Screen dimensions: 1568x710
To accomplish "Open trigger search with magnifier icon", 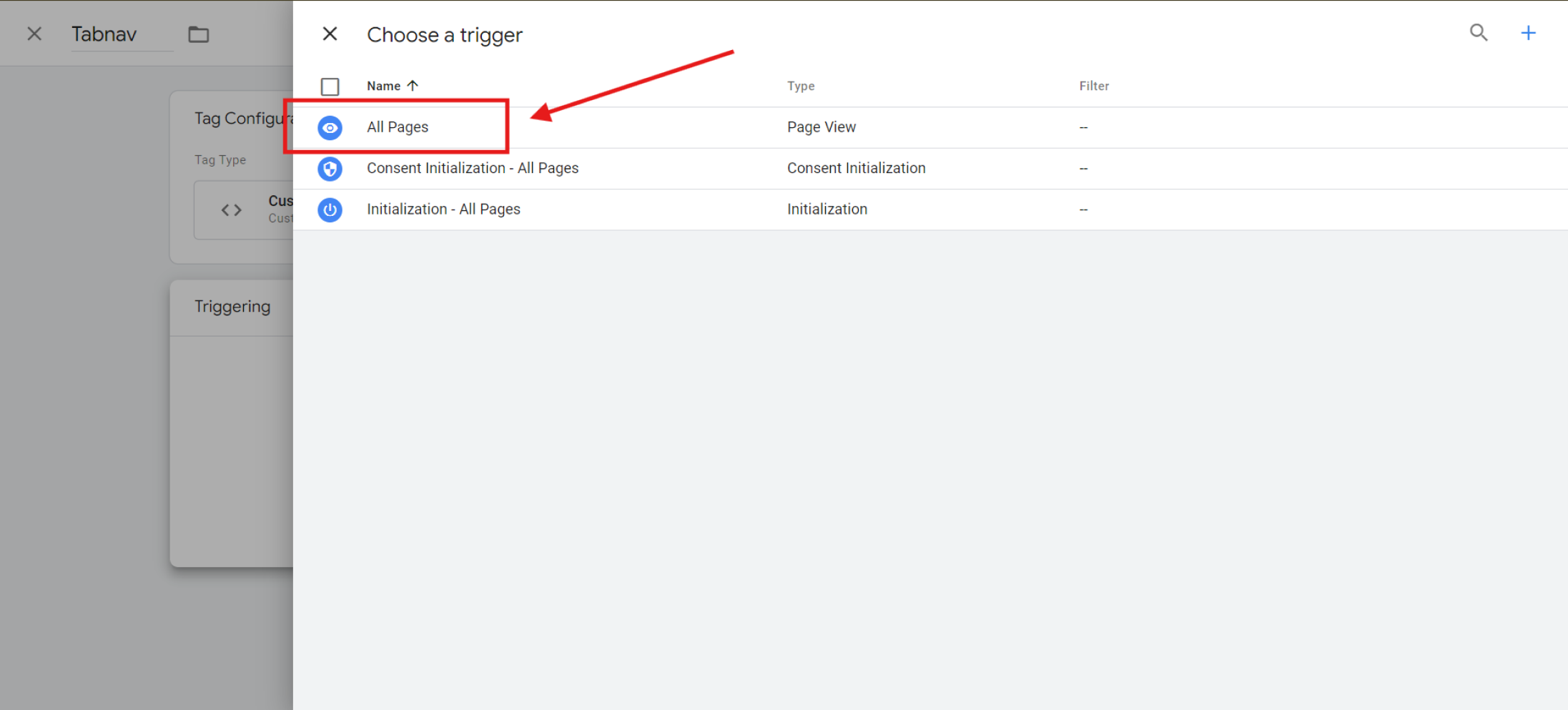I will point(1478,33).
